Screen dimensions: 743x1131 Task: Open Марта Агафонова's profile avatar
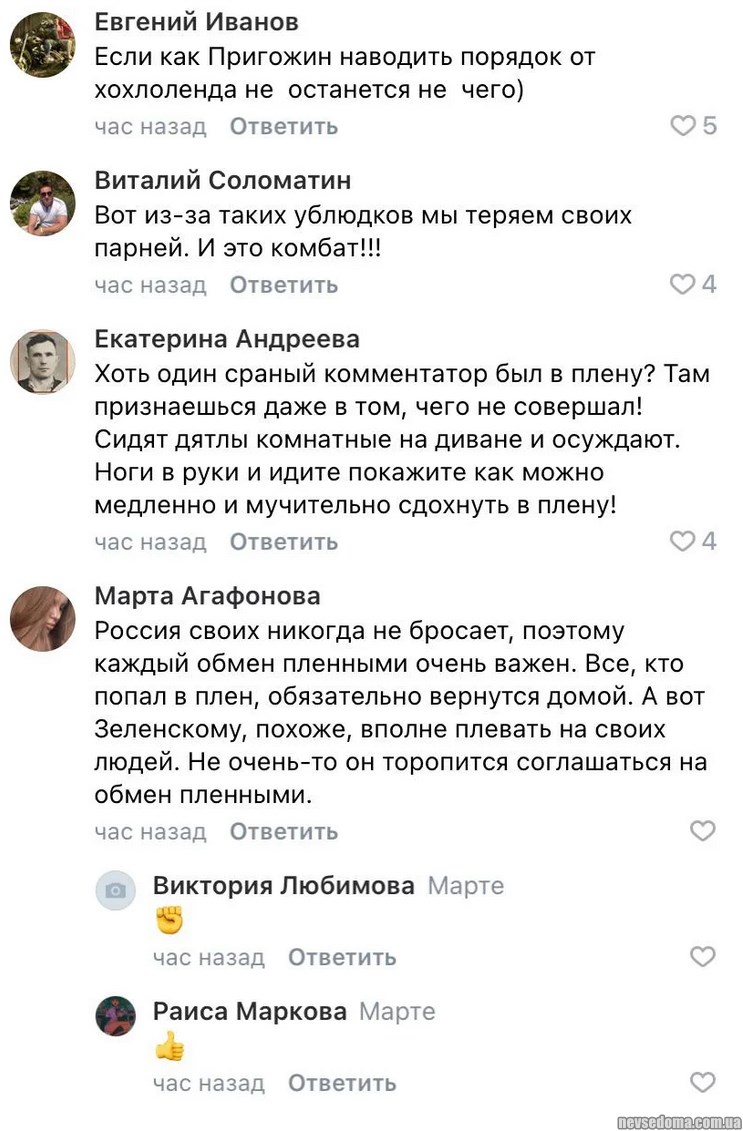click(x=43, y=618)
